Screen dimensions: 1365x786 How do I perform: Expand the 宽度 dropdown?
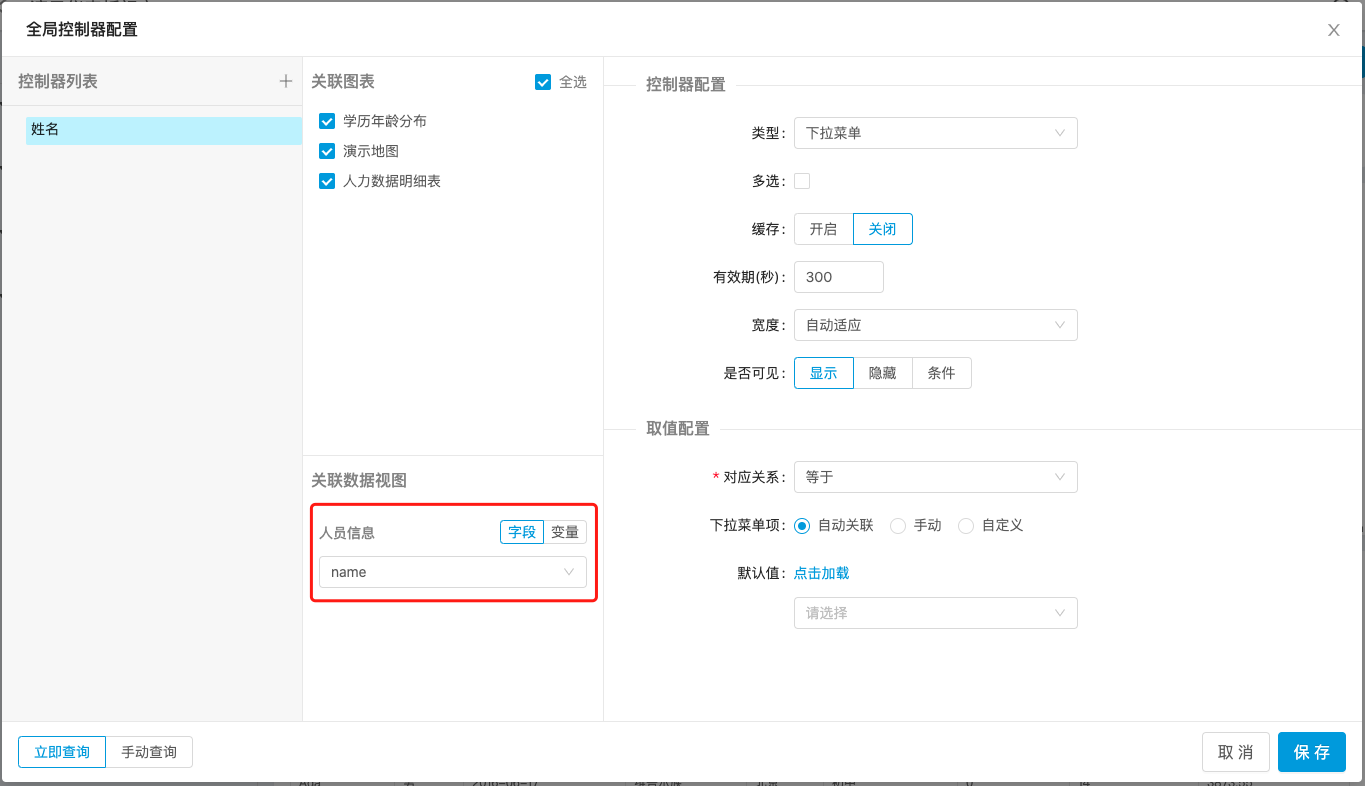click(x=935, y=325)
